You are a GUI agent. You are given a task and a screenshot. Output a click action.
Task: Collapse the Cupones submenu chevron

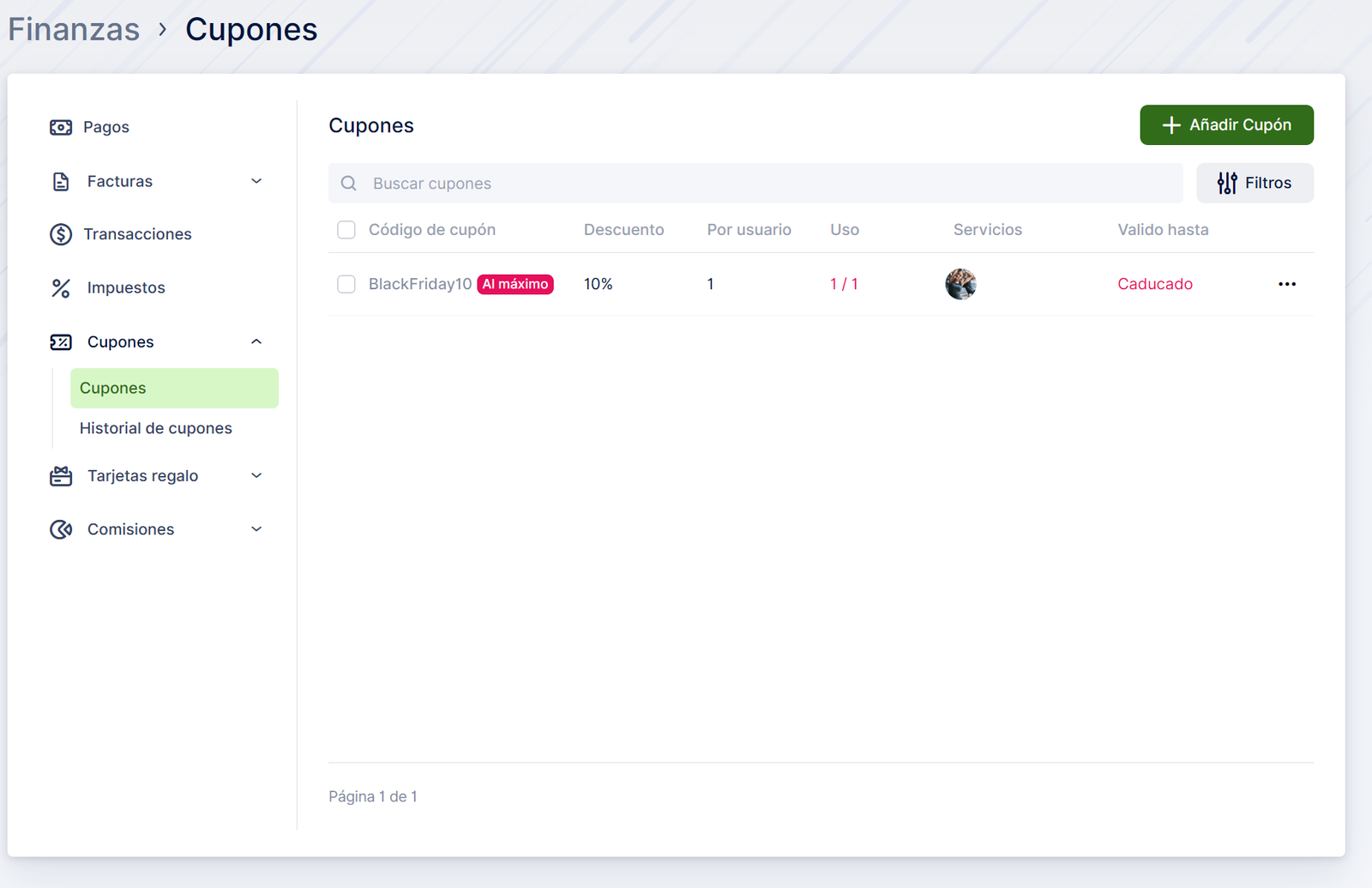(256, 341)
